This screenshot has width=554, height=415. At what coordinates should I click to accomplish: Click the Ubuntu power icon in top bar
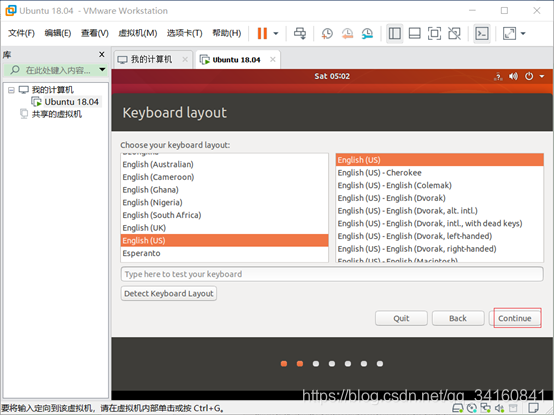coord(529,76)
